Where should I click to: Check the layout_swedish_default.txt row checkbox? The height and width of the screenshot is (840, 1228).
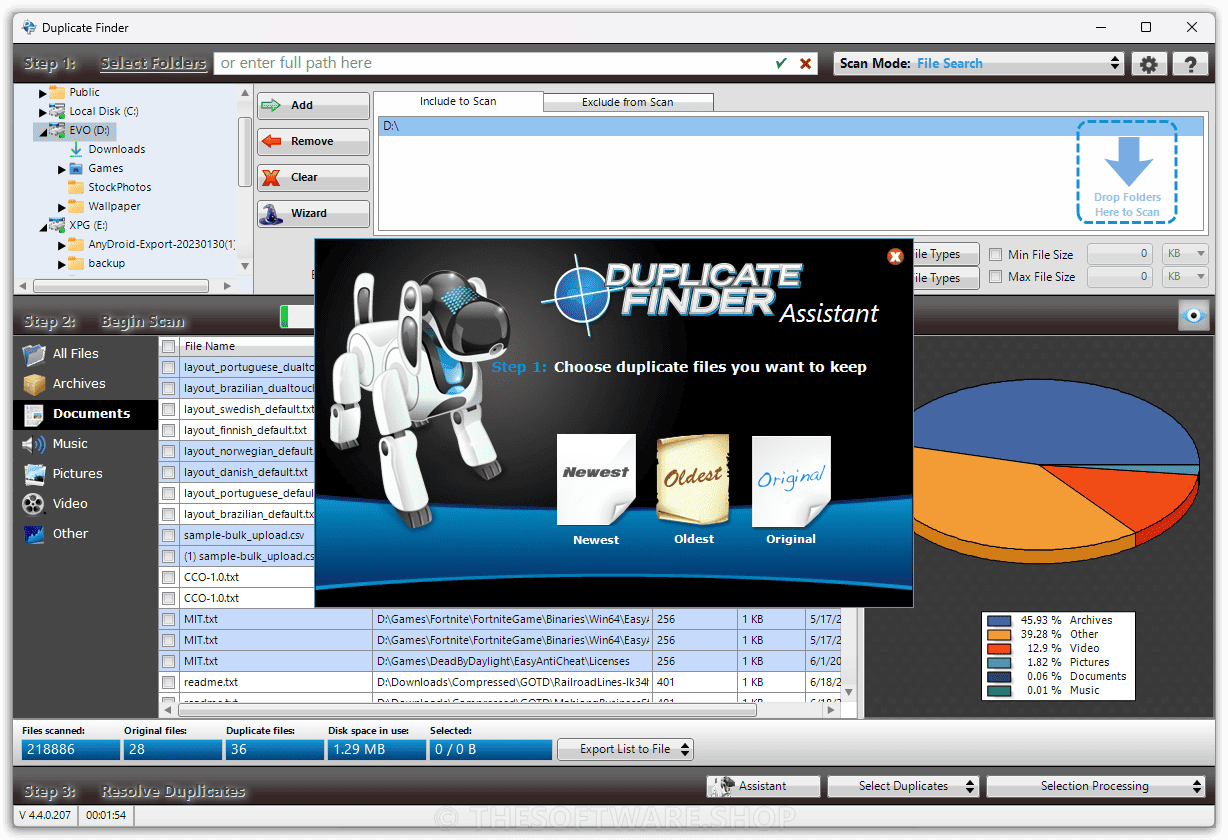click(169, 409)
